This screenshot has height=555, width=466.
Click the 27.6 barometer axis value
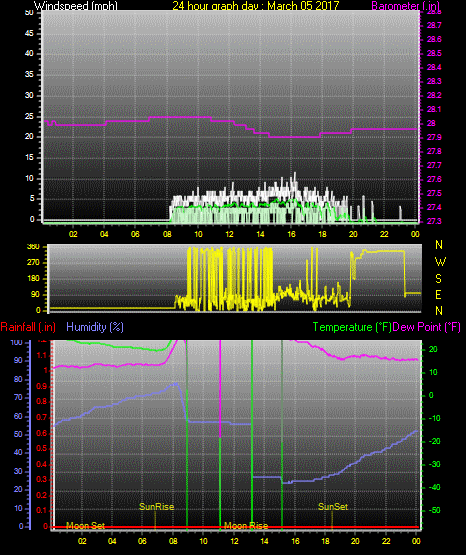[x=434, y=179]
